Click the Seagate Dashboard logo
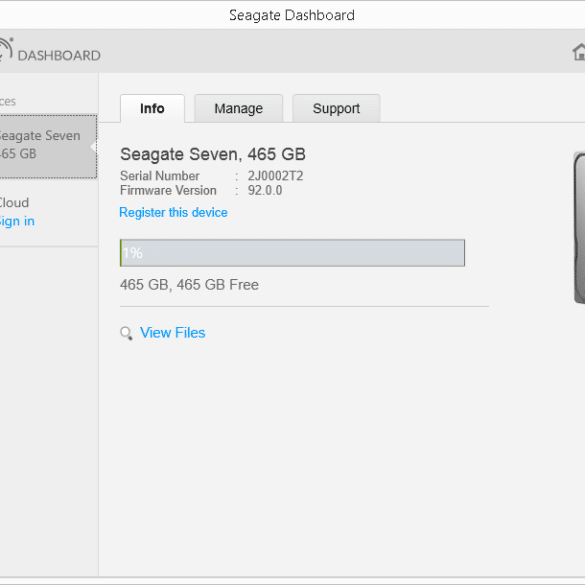The image size is (585, 585). point(50,51)
